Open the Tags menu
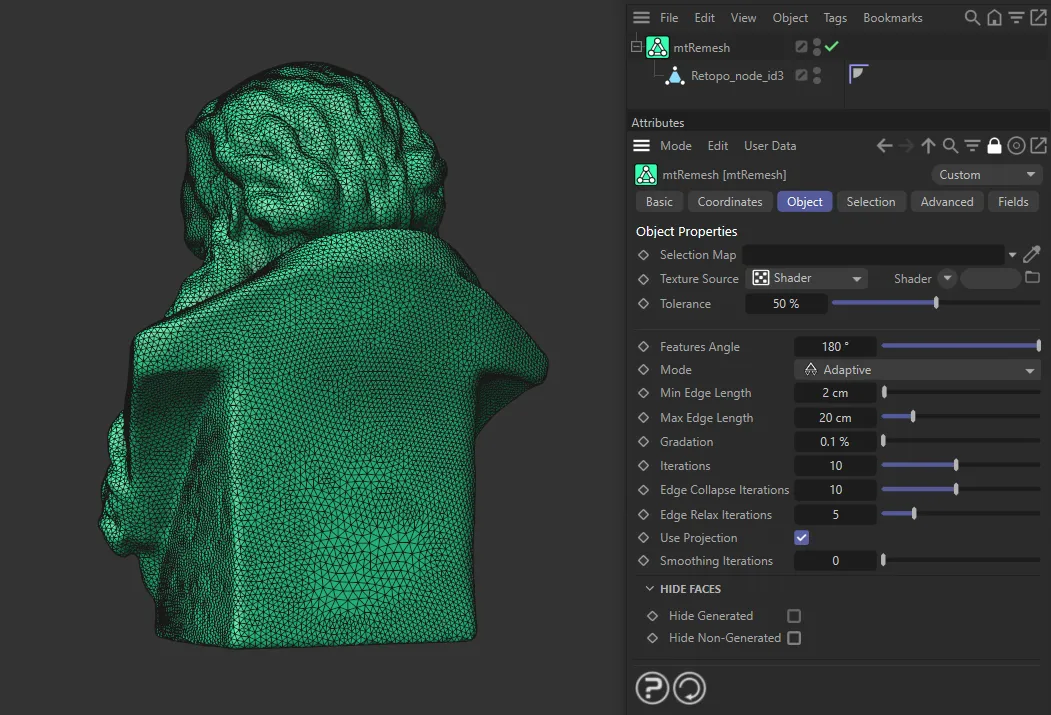1051x715 pixels. [835, 17]
